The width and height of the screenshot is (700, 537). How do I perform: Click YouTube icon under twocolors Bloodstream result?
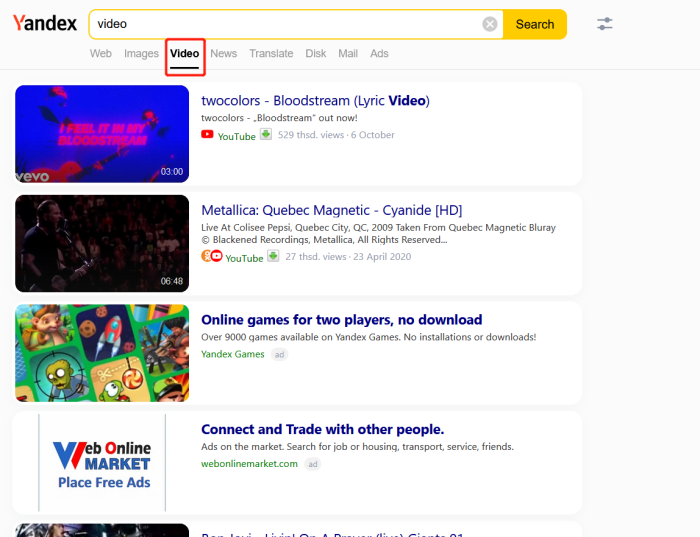pos(207,135)
